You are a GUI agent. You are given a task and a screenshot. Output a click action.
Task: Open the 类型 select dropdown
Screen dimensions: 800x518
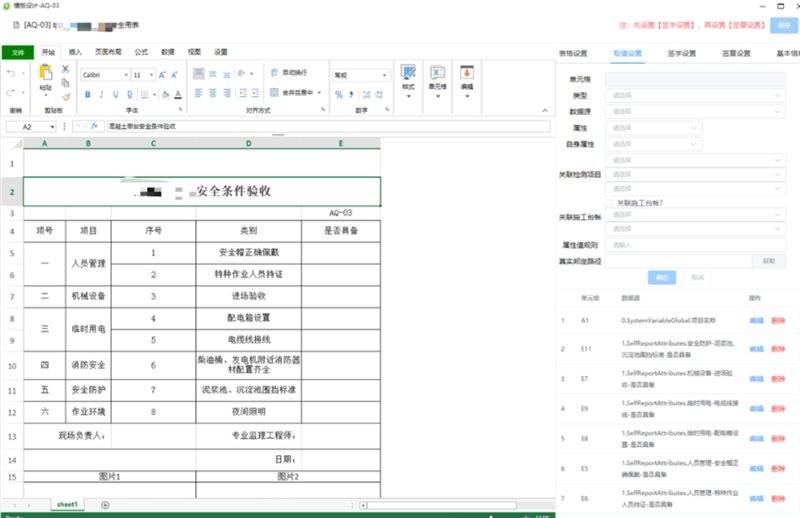[x=695, y=95]
